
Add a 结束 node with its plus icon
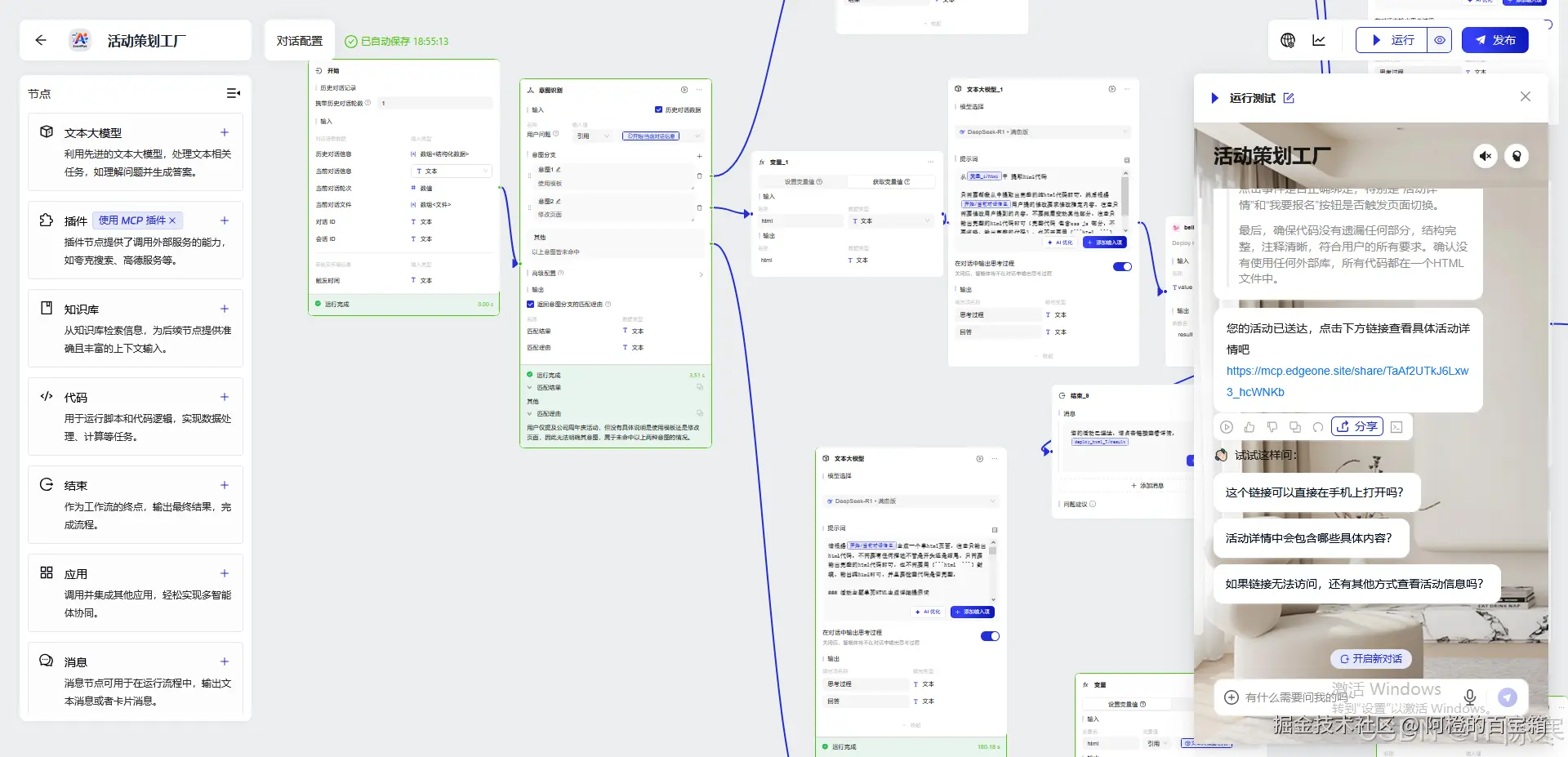pos(225,485)
